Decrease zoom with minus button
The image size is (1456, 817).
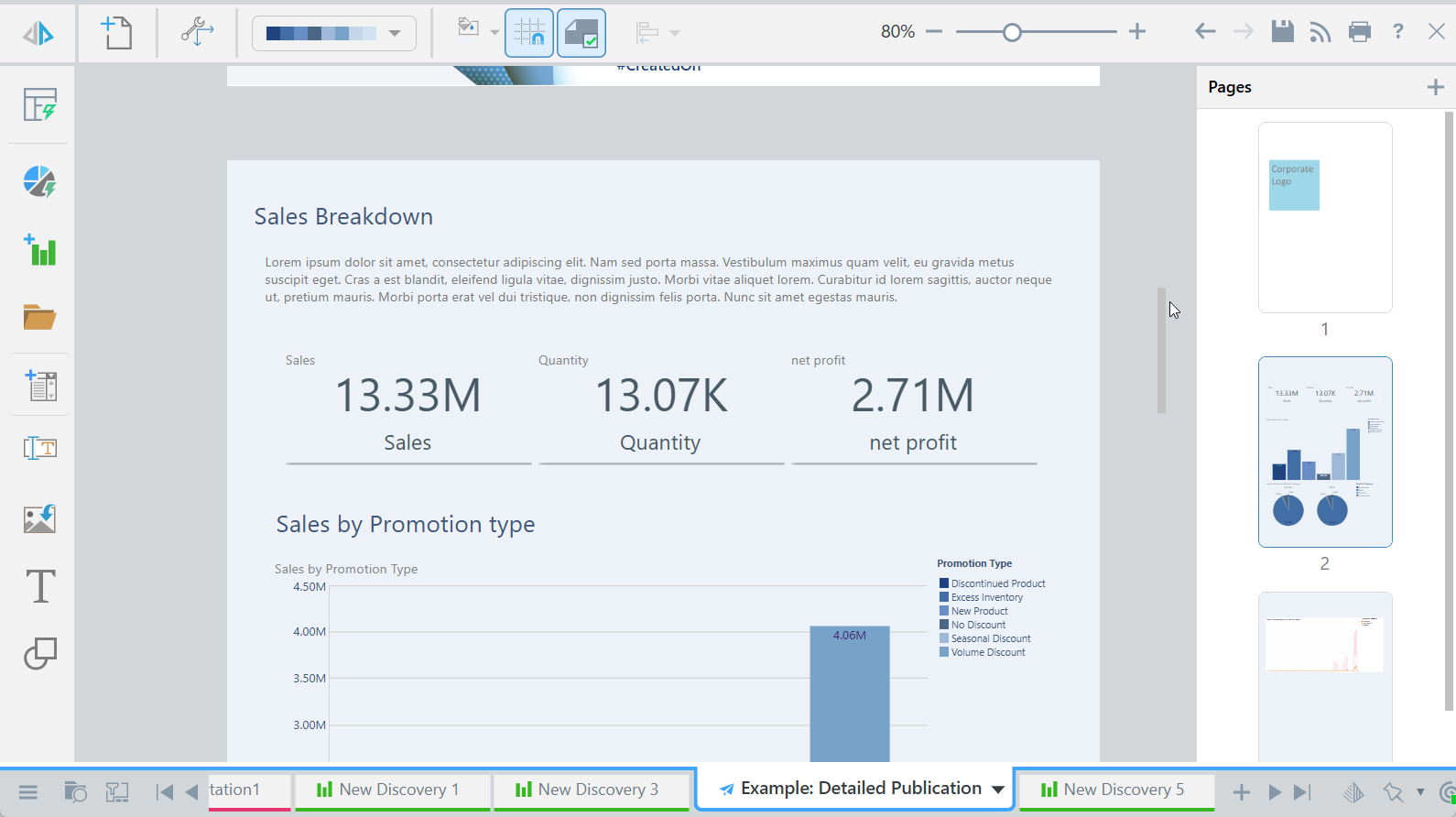934,32
